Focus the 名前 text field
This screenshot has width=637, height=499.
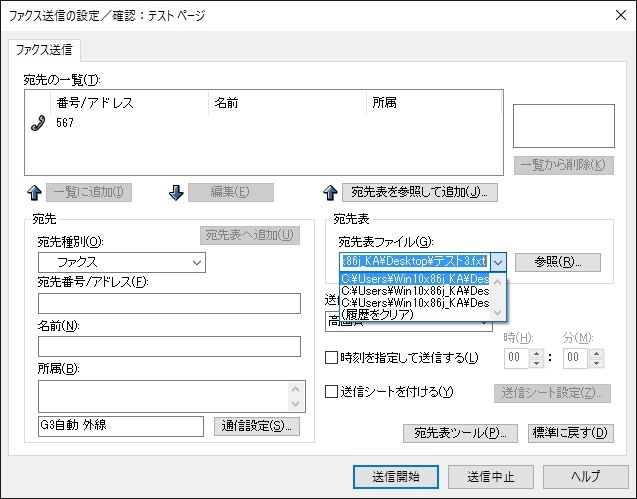(169, 346)
